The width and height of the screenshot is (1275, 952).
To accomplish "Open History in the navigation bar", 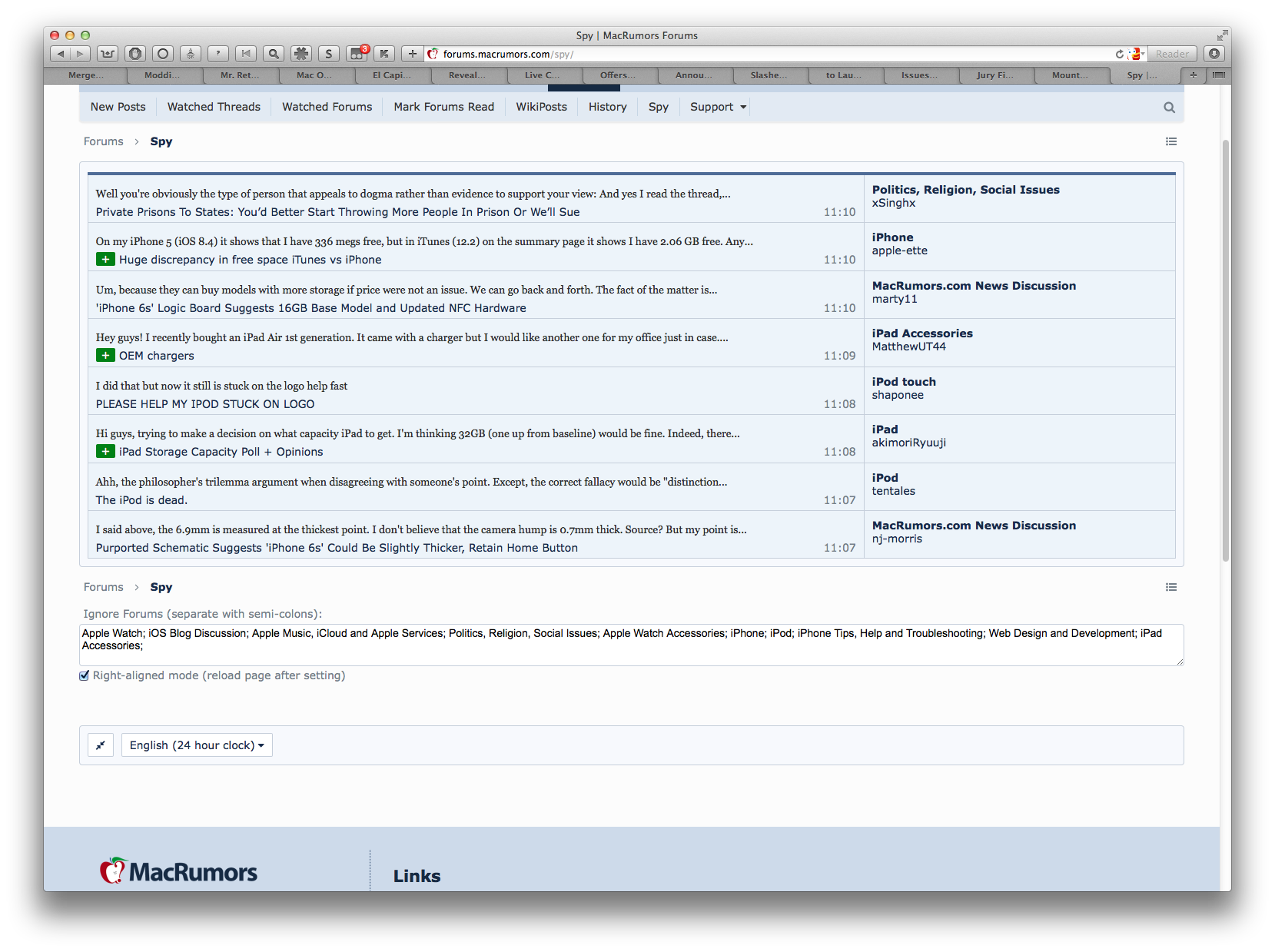I will [x=608, y=108].
